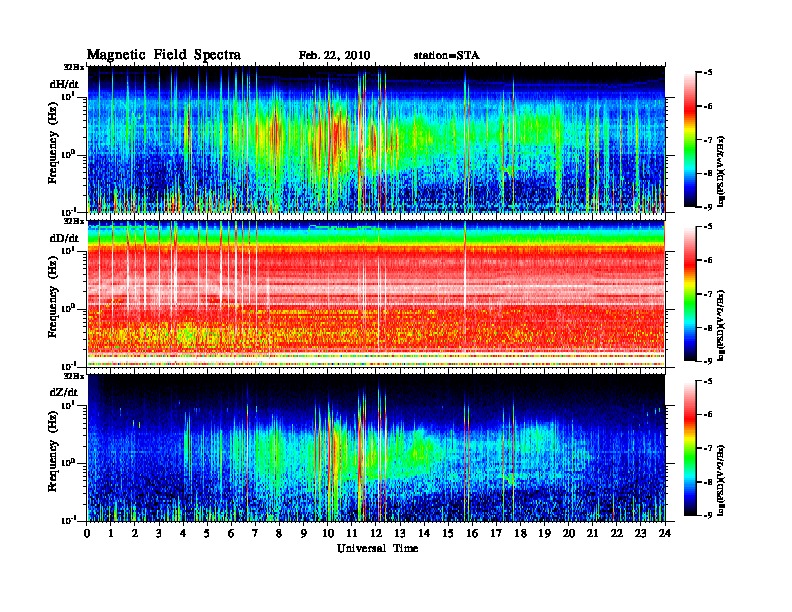The height and width of the screenshot is (612, 792).
Task: Click the log PSD label beside dH/dt colorbar
Action: 721,171
